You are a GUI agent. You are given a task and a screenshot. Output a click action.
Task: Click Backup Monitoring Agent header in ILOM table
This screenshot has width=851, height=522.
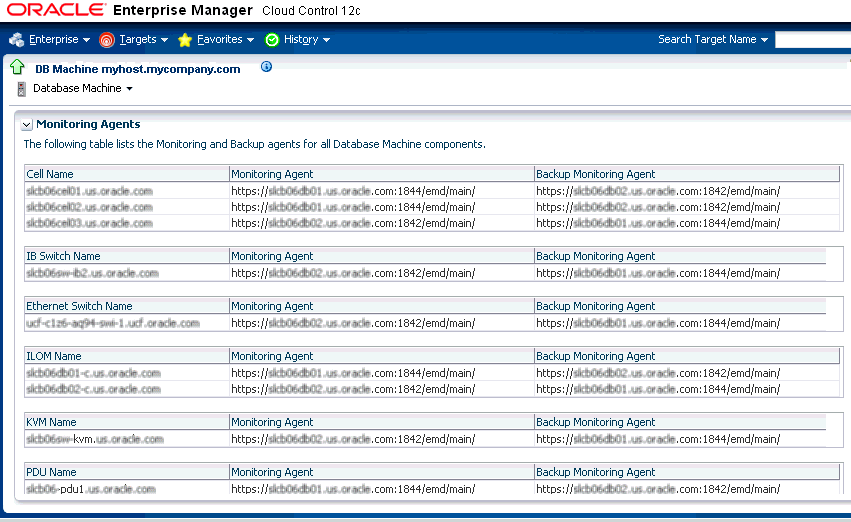687,356
